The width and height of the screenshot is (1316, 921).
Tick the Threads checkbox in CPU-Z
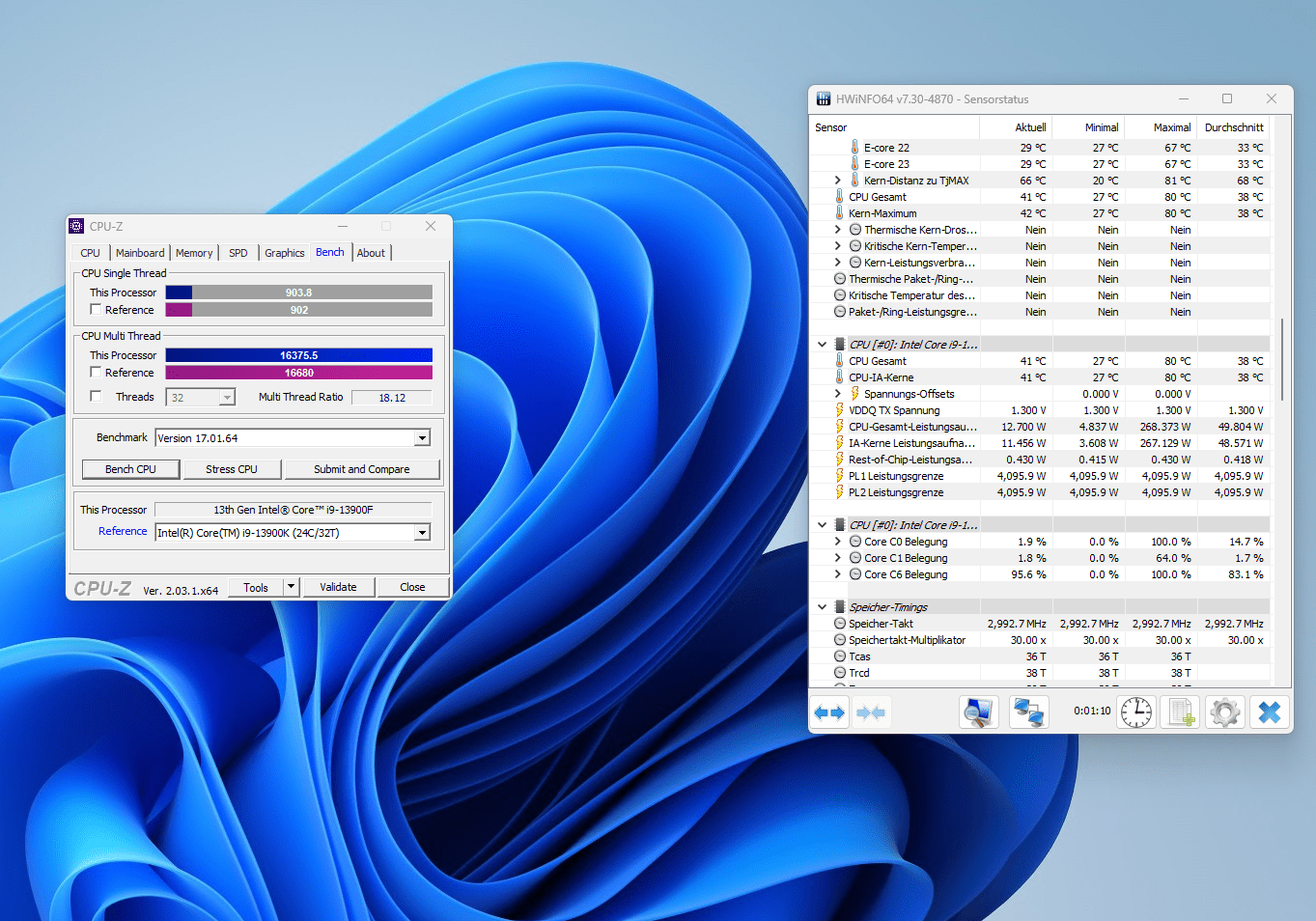(x=96, y=397)
